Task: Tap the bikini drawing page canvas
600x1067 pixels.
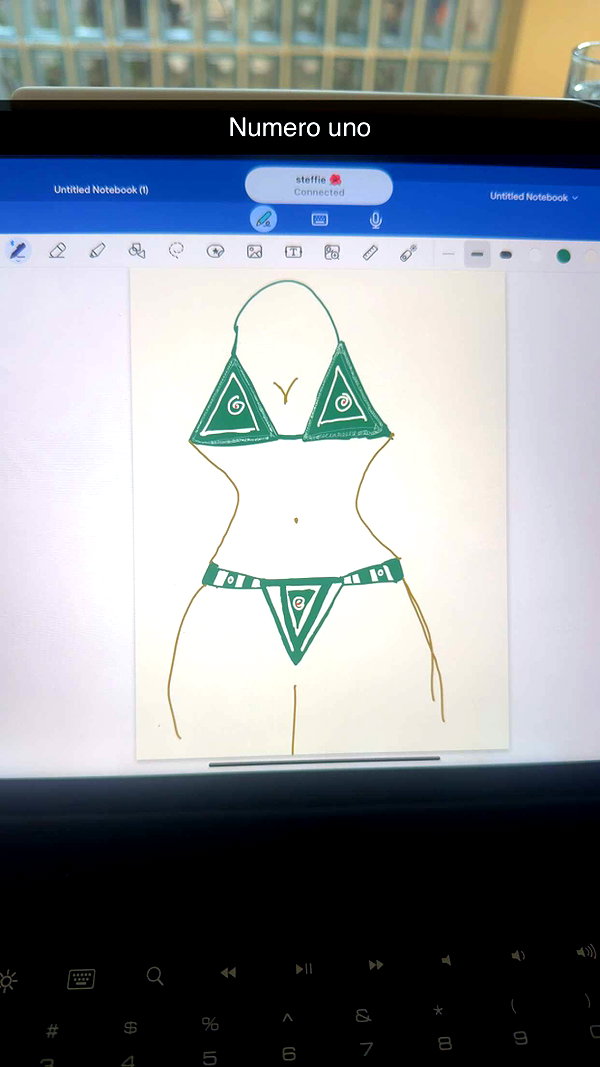Action: click(320, 514)
